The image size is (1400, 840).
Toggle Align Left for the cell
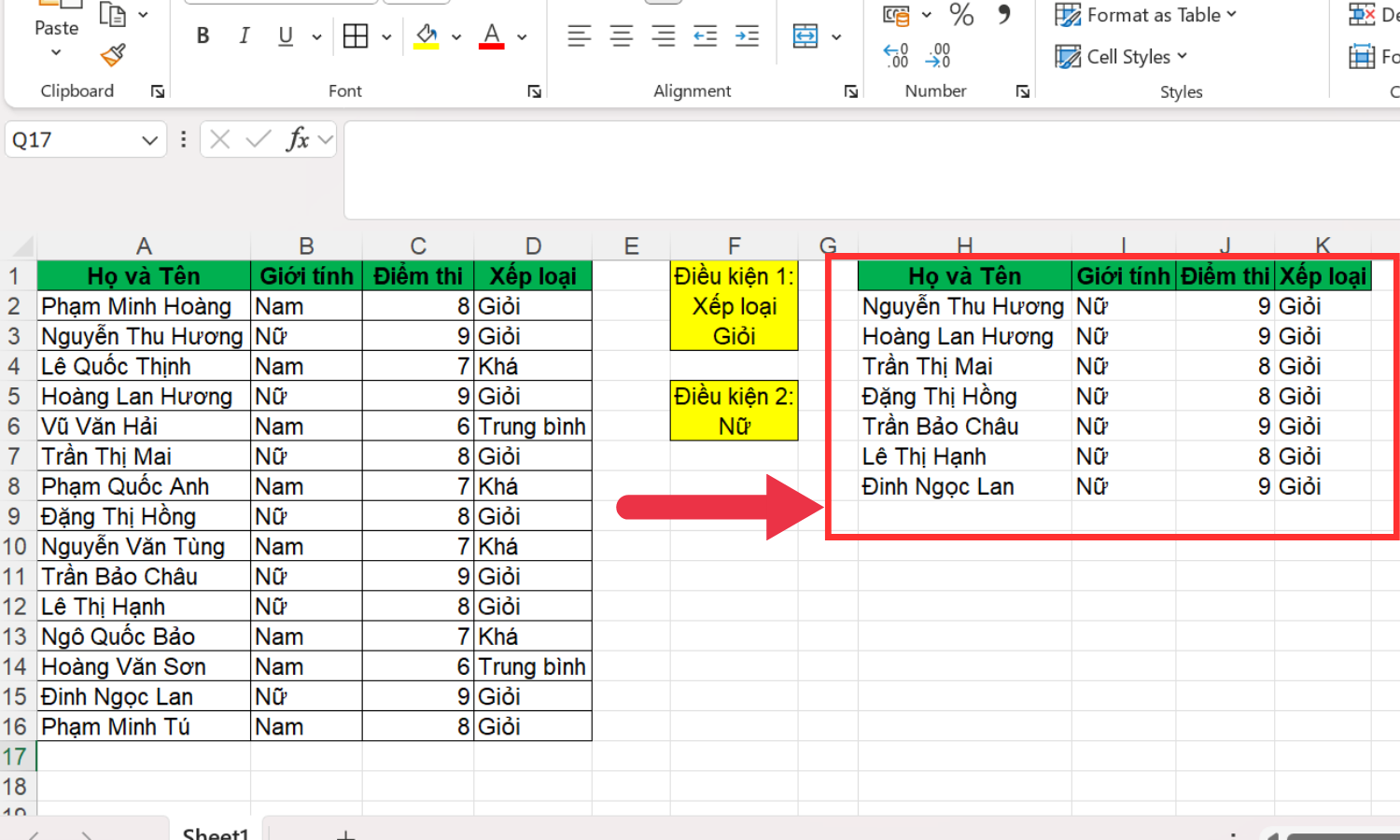[580, 36]
